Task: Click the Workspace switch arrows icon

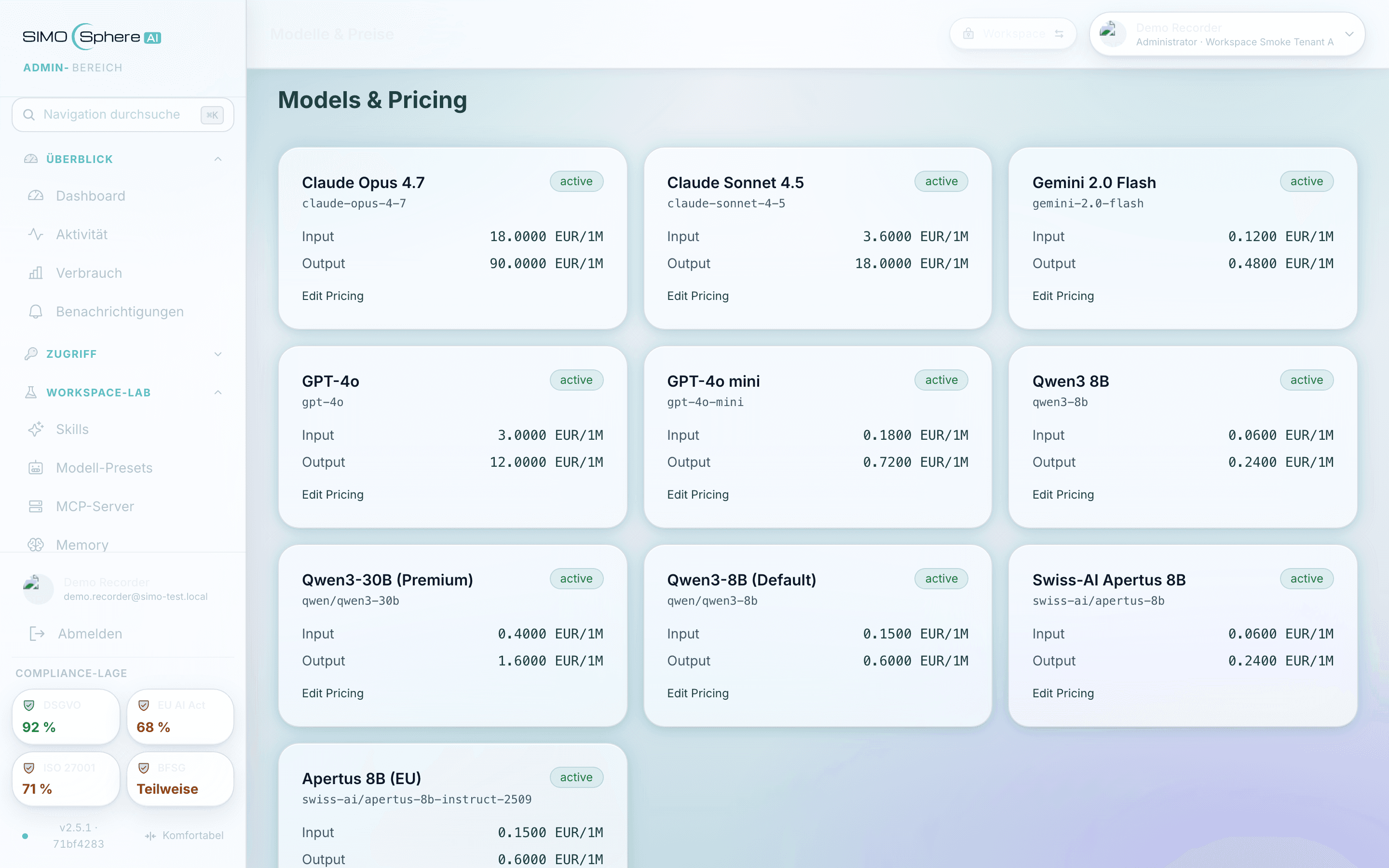Action: (x=1059, y=33)
